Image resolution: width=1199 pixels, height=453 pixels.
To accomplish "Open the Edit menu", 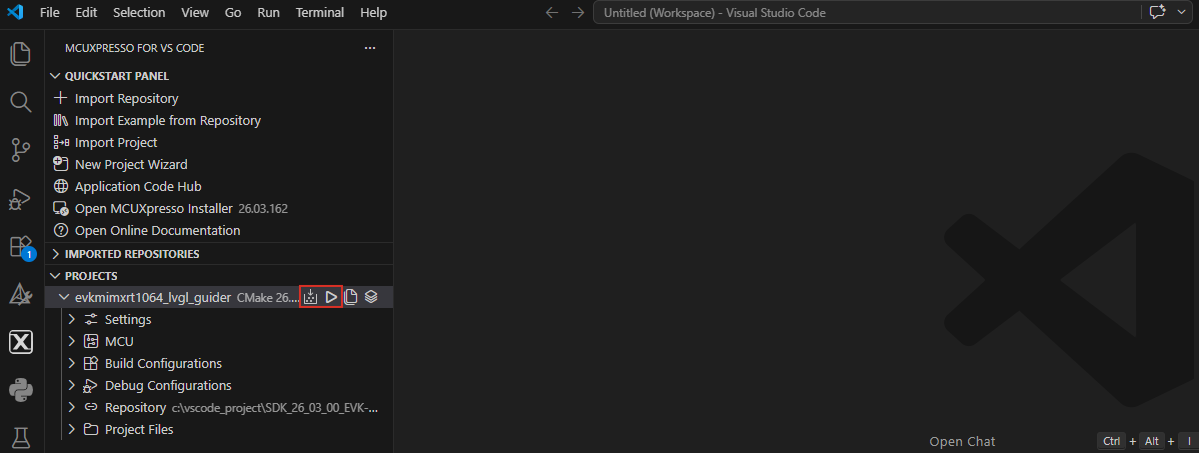I will click(86, 13).
